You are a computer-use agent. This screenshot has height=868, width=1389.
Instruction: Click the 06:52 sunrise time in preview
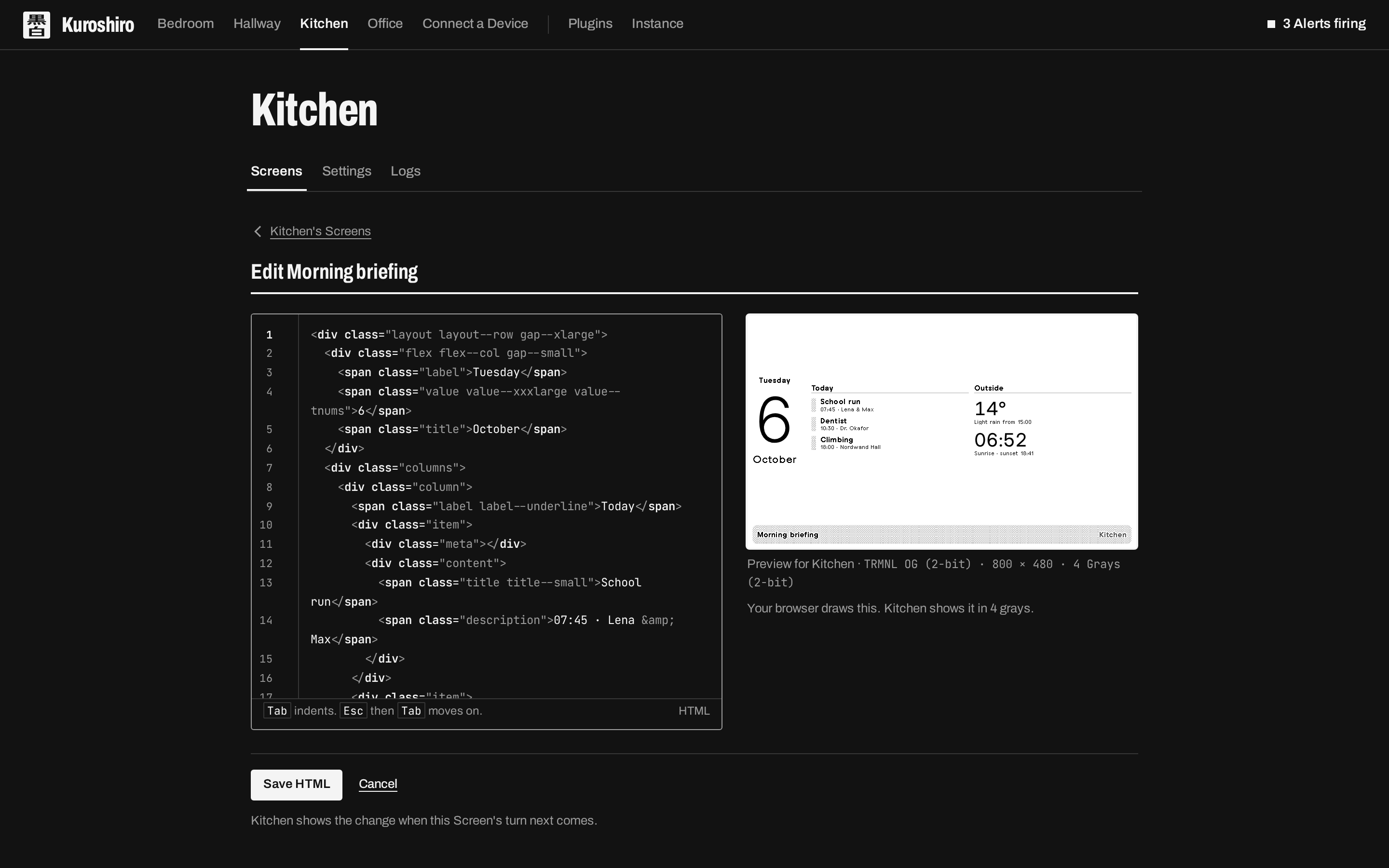pos(1000,440)
